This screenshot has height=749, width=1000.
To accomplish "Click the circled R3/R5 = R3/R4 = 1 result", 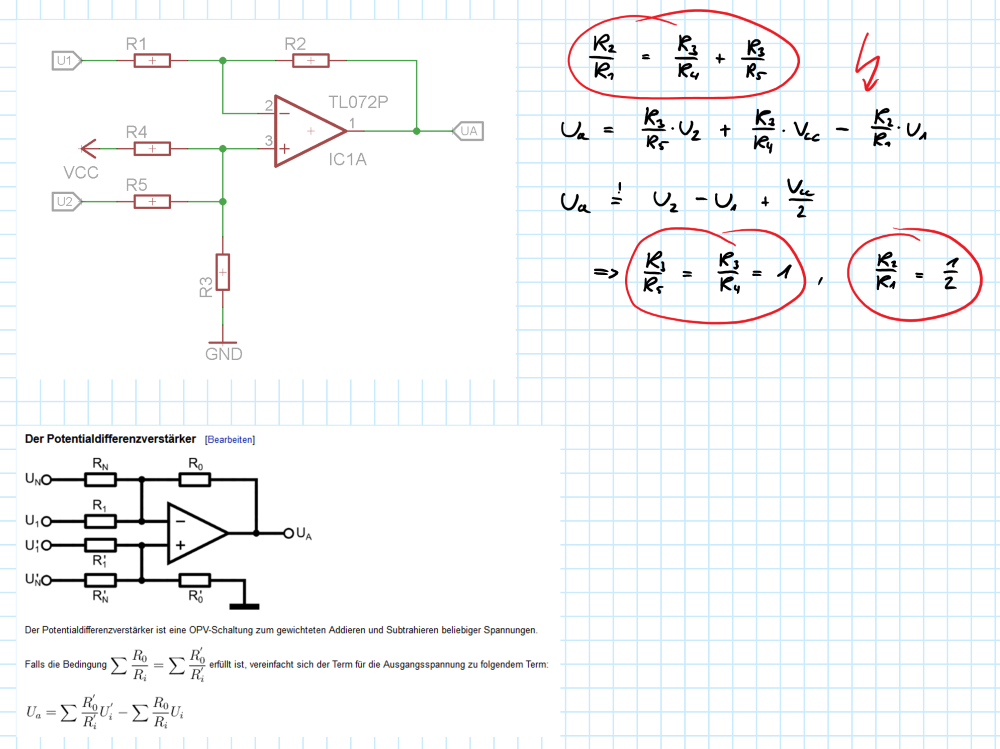I will [x=716, y=276].
